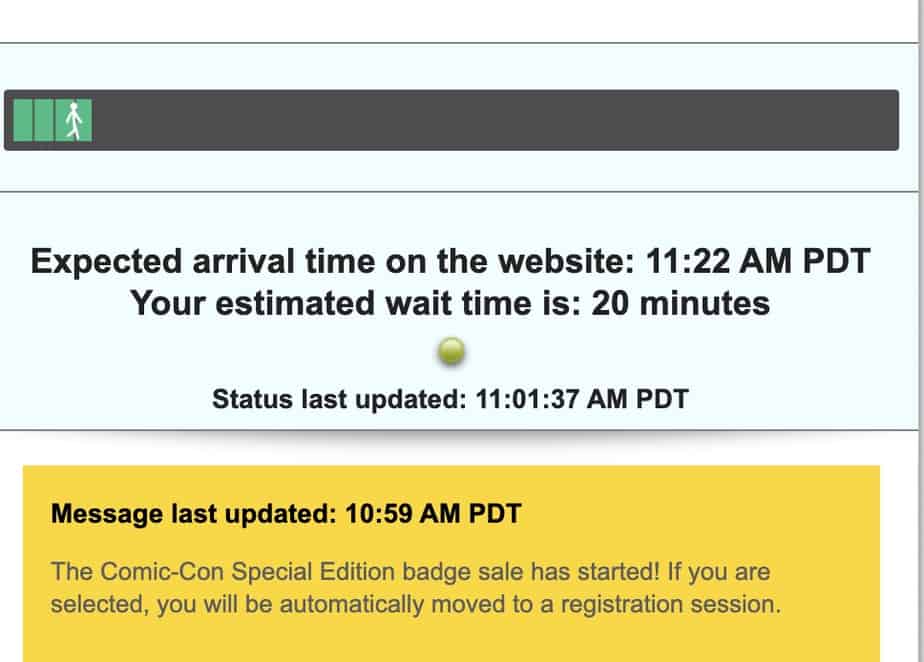Click the green status indicator dot
This screenshot has height=662, width=924.
tap(451, 351)
